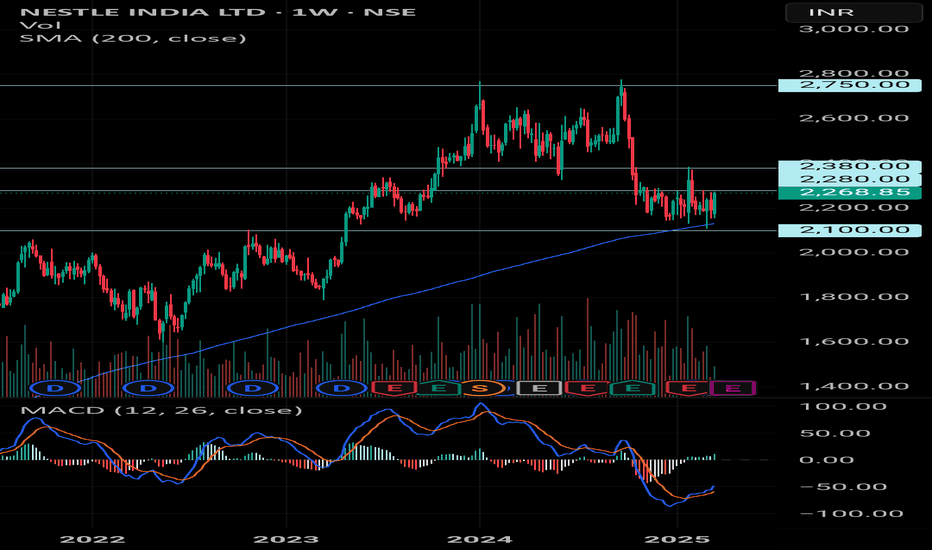The width and height of the screenshot is (932, 550).
Task: Select the MACD (12, 26, close) legend
Action: click(x=161, y=410)
